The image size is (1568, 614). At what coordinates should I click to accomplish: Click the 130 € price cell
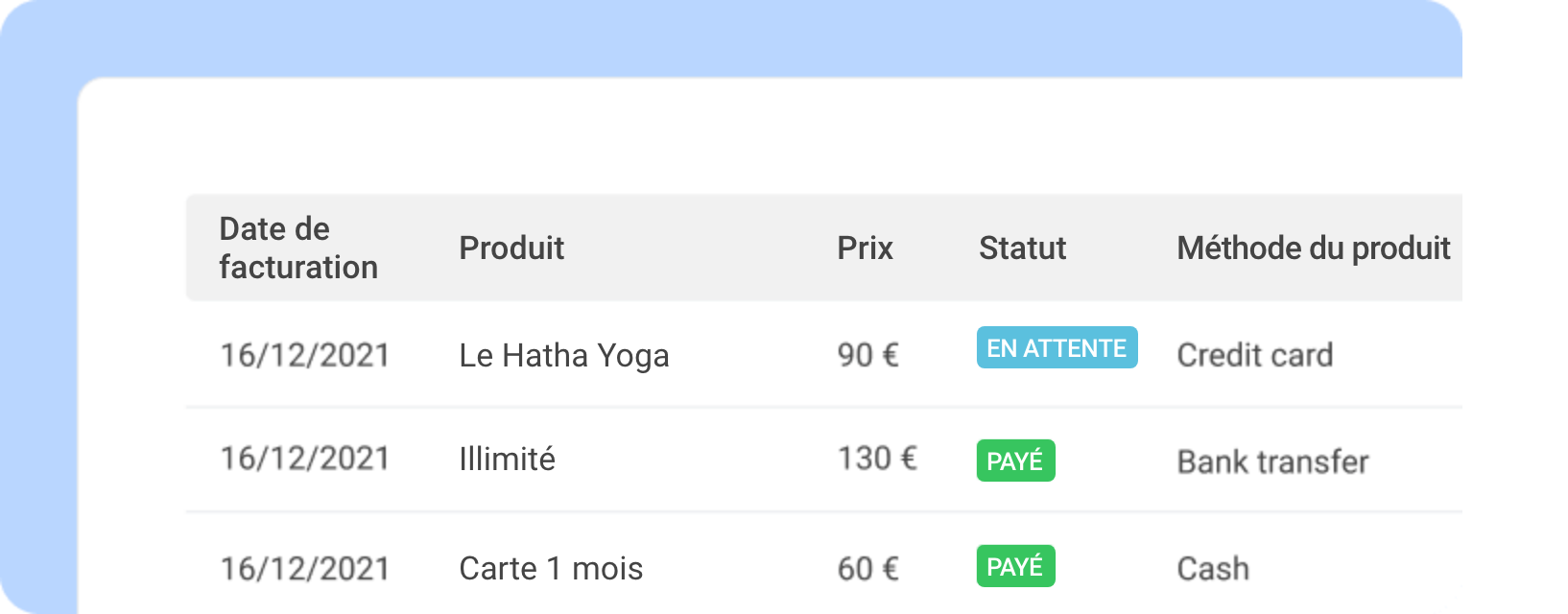coord(877,459)
